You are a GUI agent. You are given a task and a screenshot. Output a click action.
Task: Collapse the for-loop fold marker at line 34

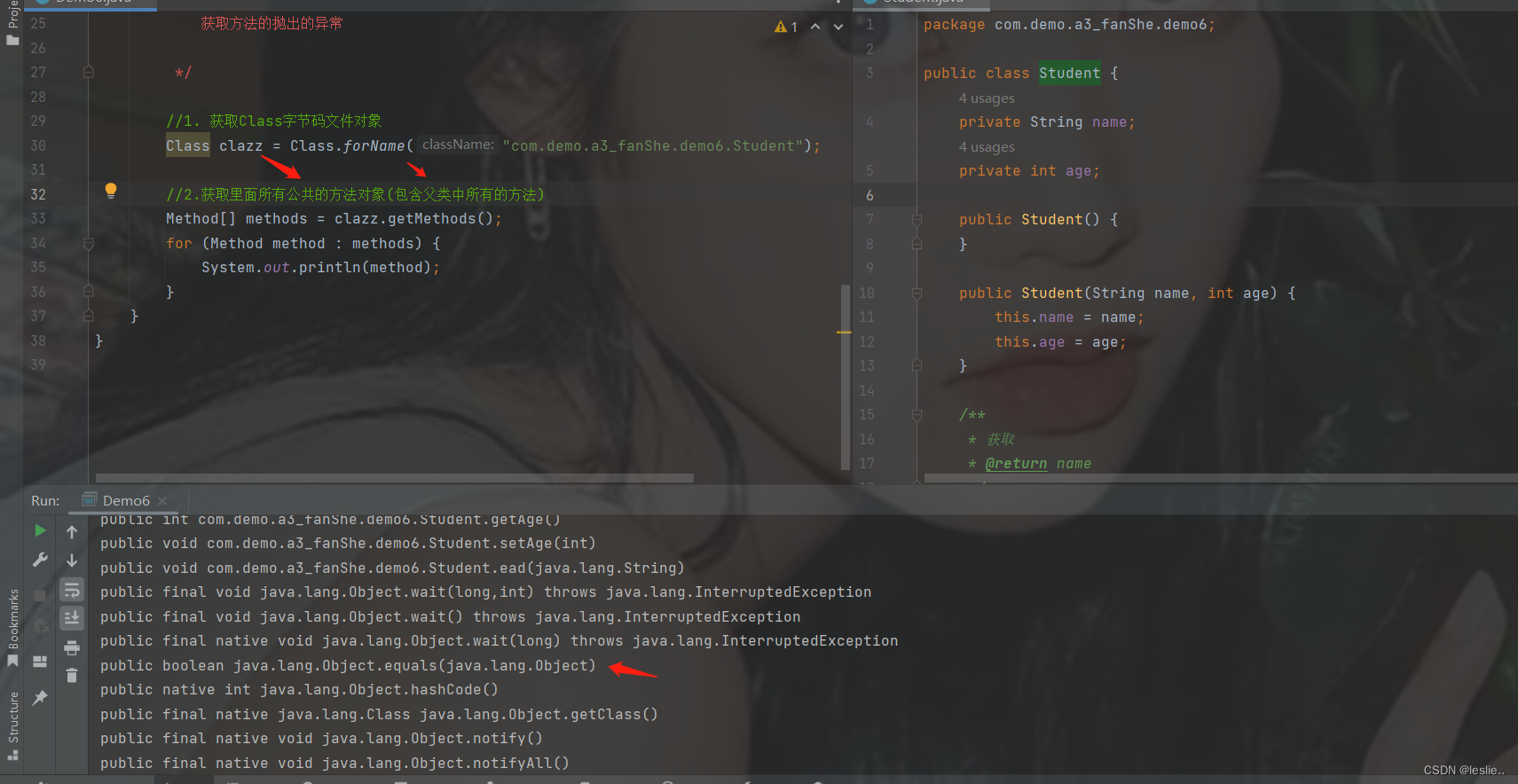coord(89,243)
